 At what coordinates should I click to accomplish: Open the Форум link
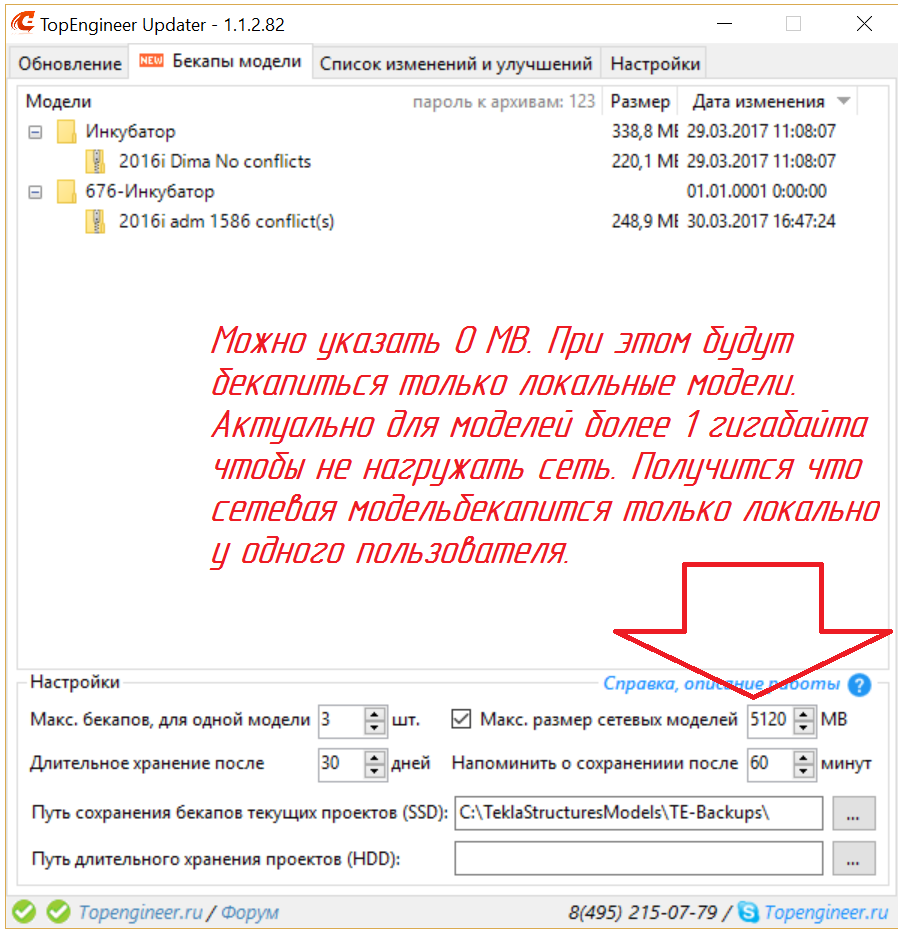[250, 913]
